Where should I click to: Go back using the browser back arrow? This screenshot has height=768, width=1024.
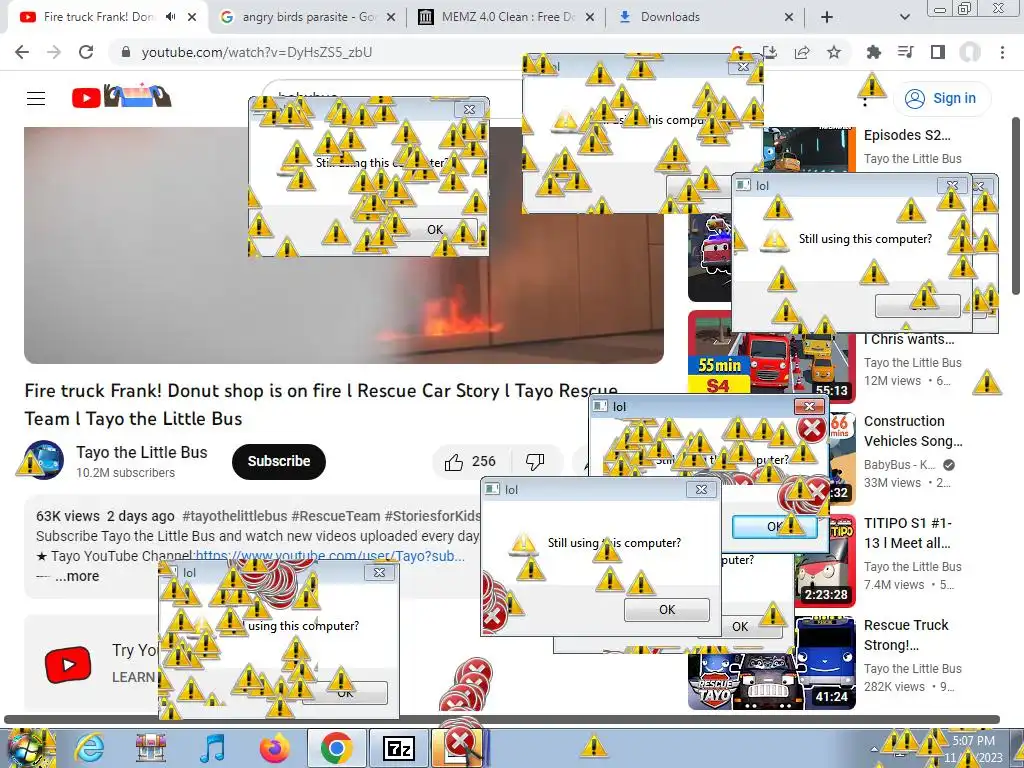22,52
